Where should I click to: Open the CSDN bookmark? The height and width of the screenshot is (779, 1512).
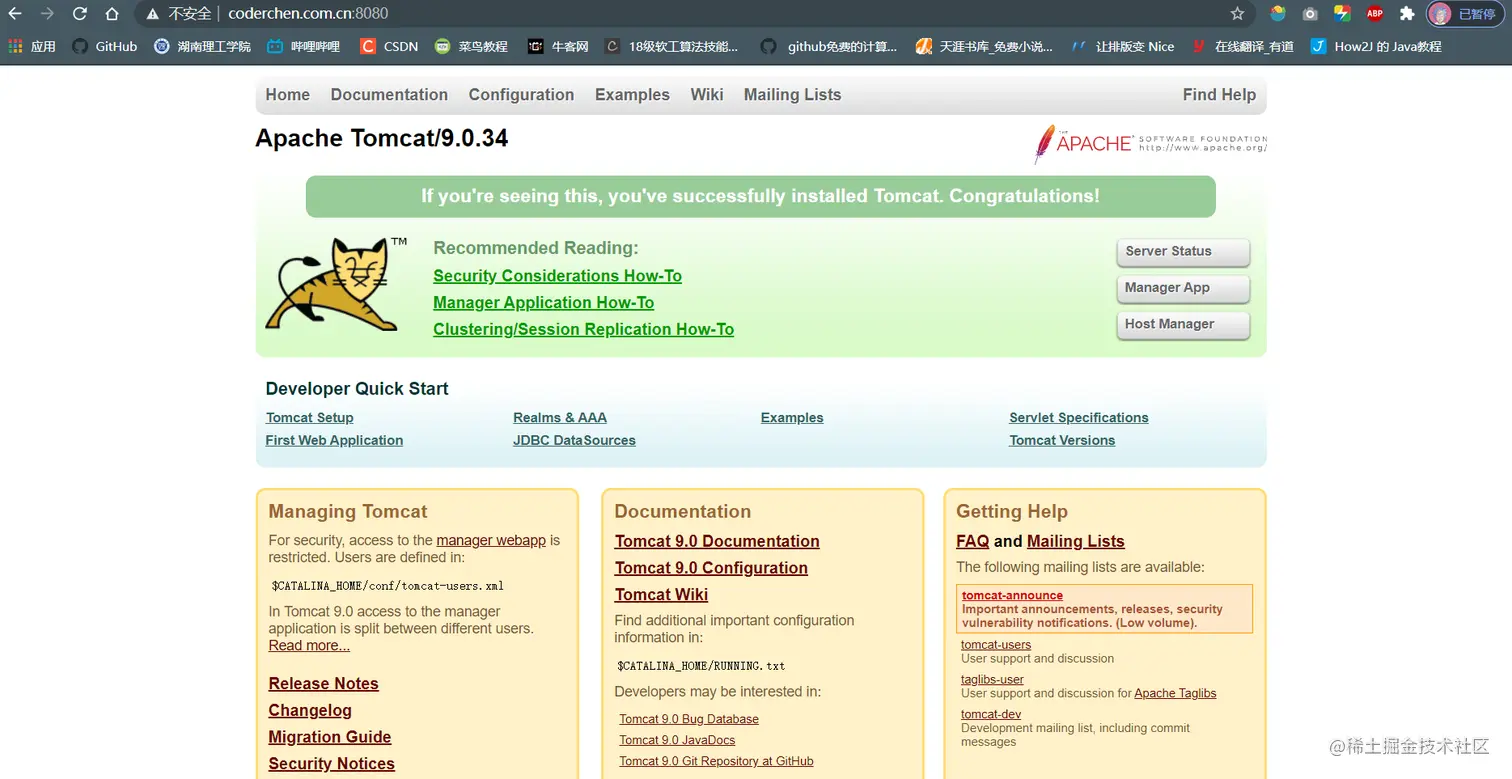click(x=389, y=46)
